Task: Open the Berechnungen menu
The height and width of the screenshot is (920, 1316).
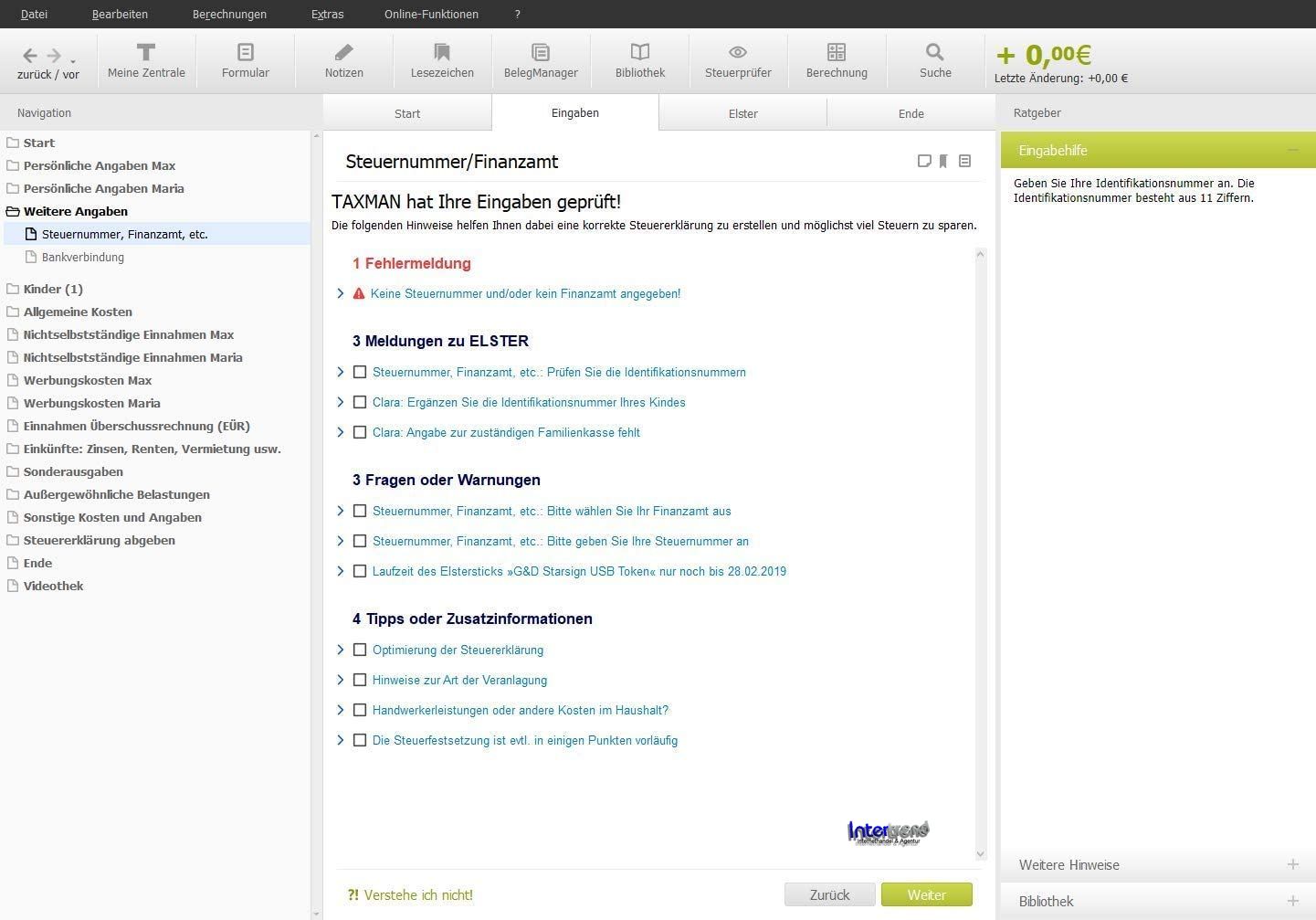Action: (229, 15)
